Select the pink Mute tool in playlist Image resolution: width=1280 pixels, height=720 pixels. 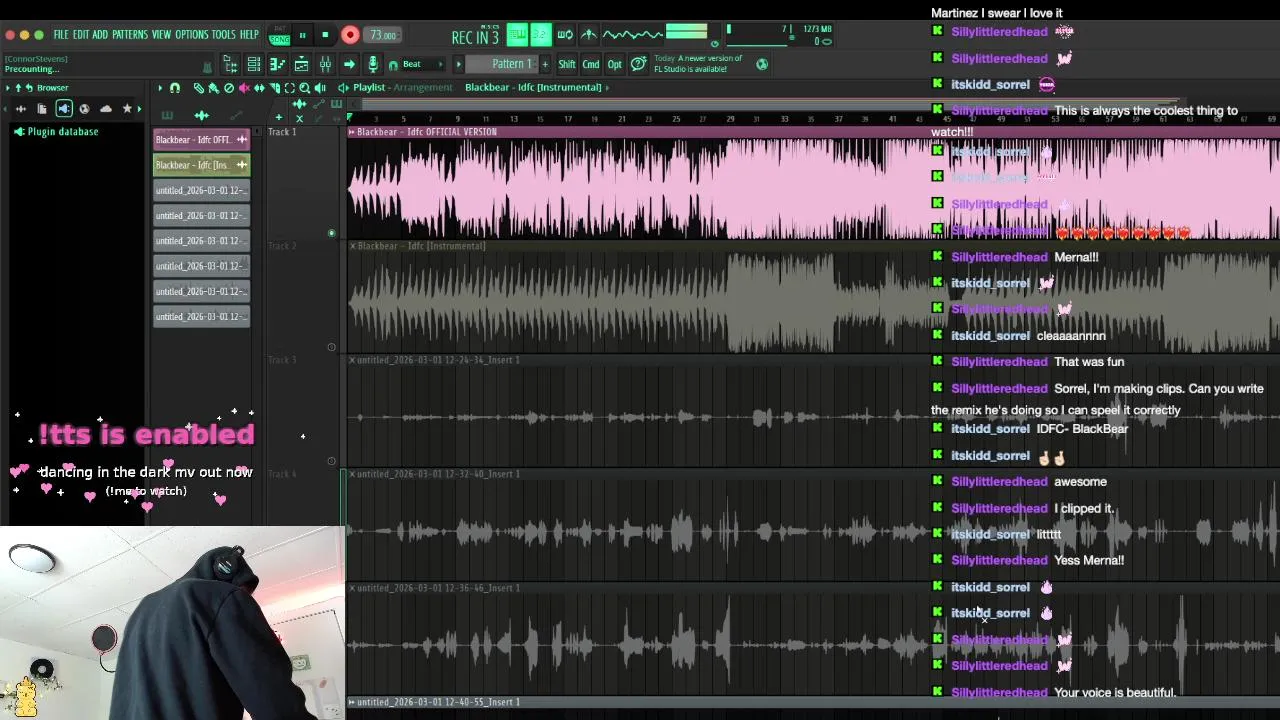tap(244, 87)
